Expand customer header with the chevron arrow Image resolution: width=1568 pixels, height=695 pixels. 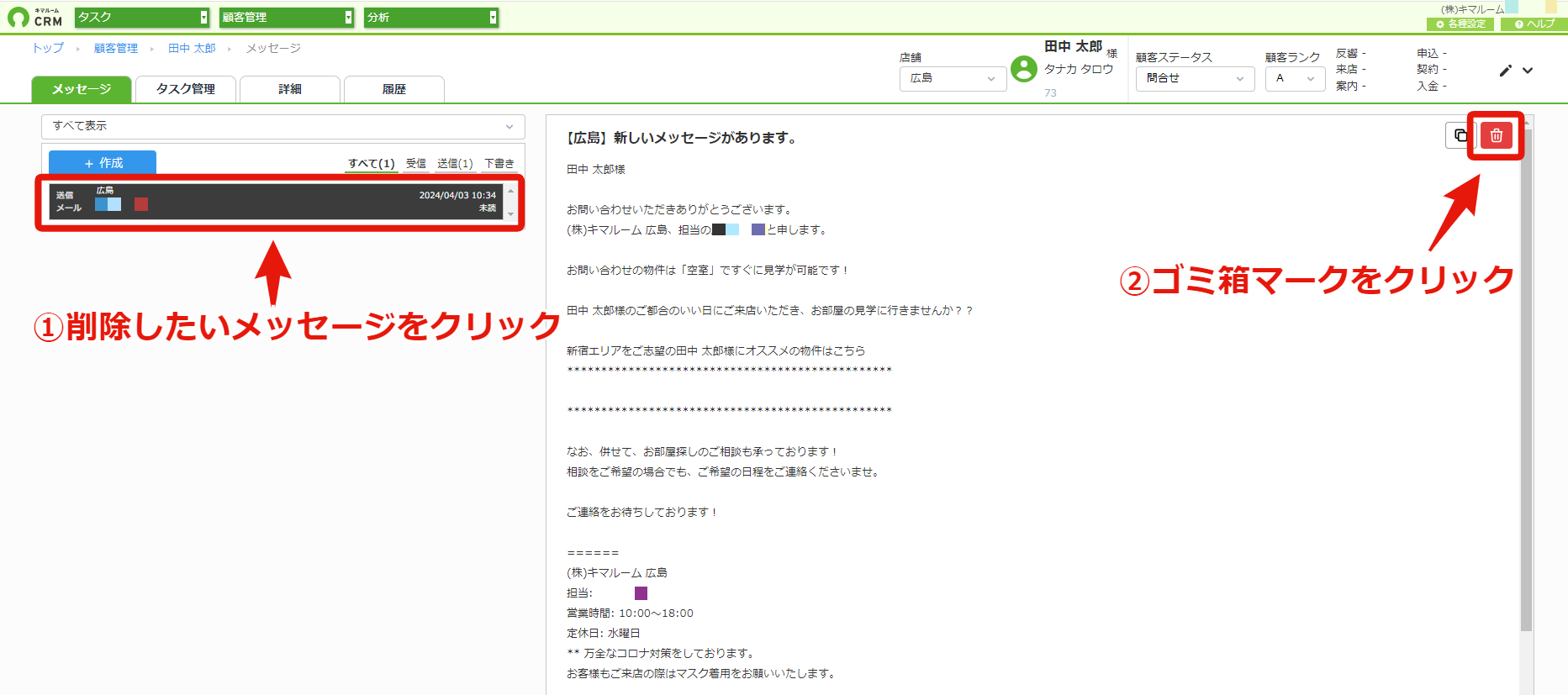[x=1528, y=71]
